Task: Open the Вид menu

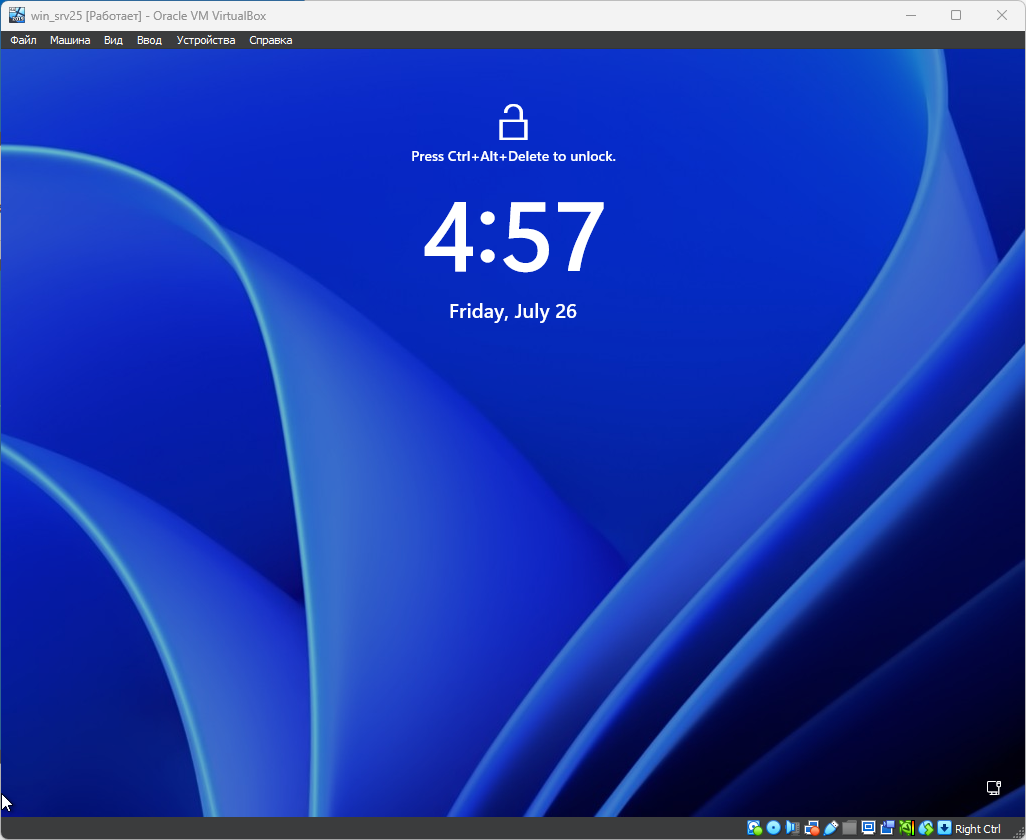Action: click(113, 40)
